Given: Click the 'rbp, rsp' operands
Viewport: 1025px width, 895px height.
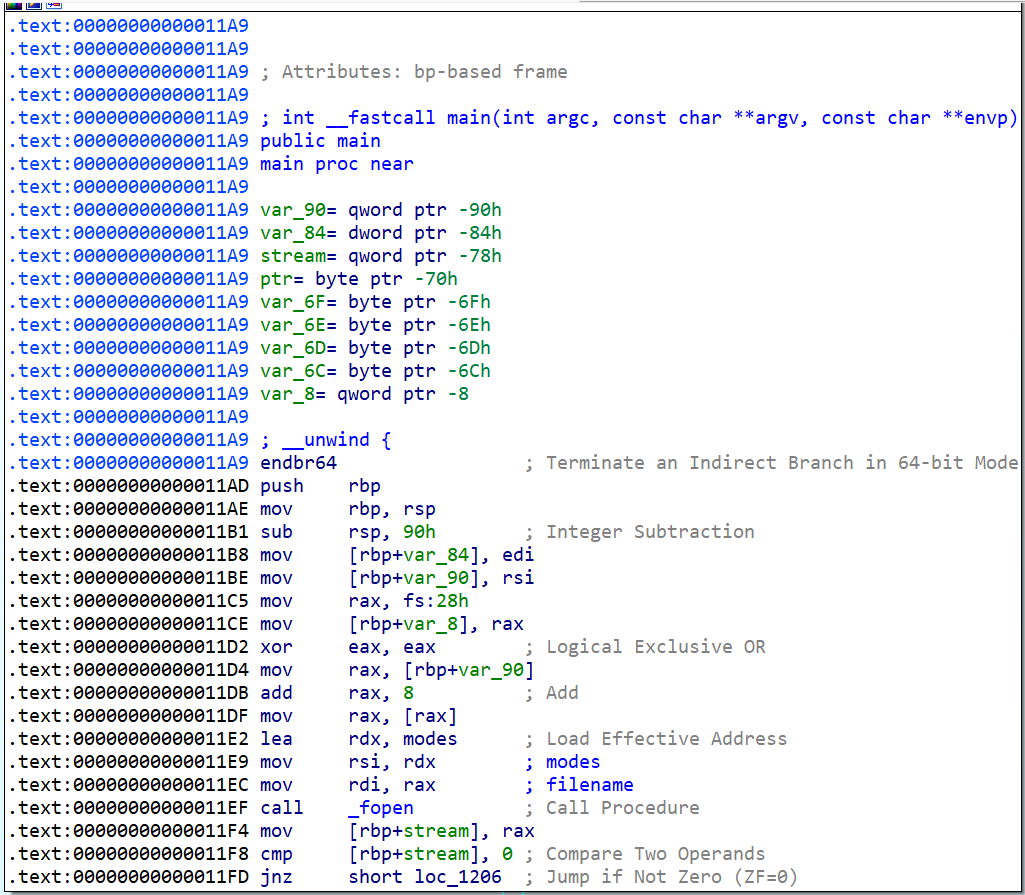Looking at the screenshot, I should (x=392, y=509).
